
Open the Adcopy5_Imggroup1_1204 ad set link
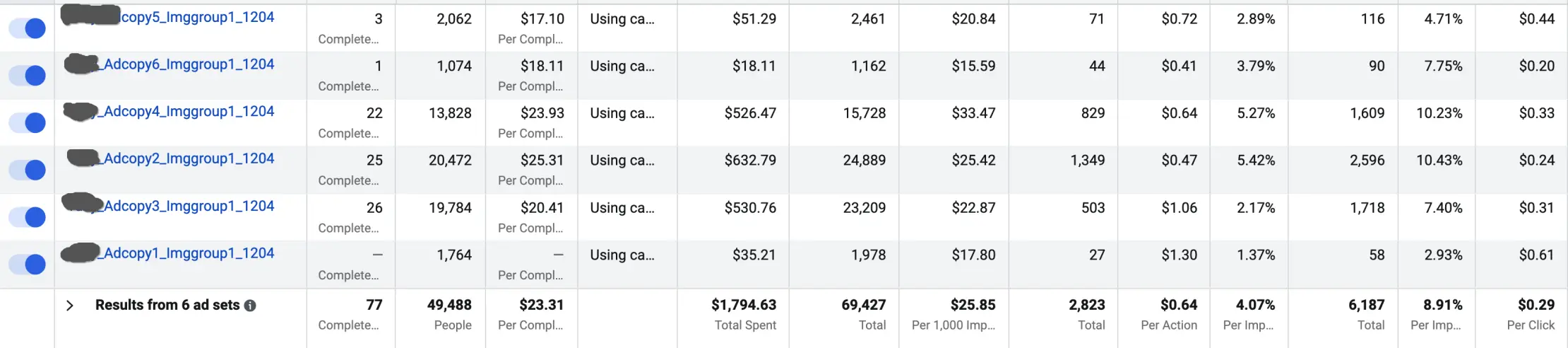tap(197, 18)
